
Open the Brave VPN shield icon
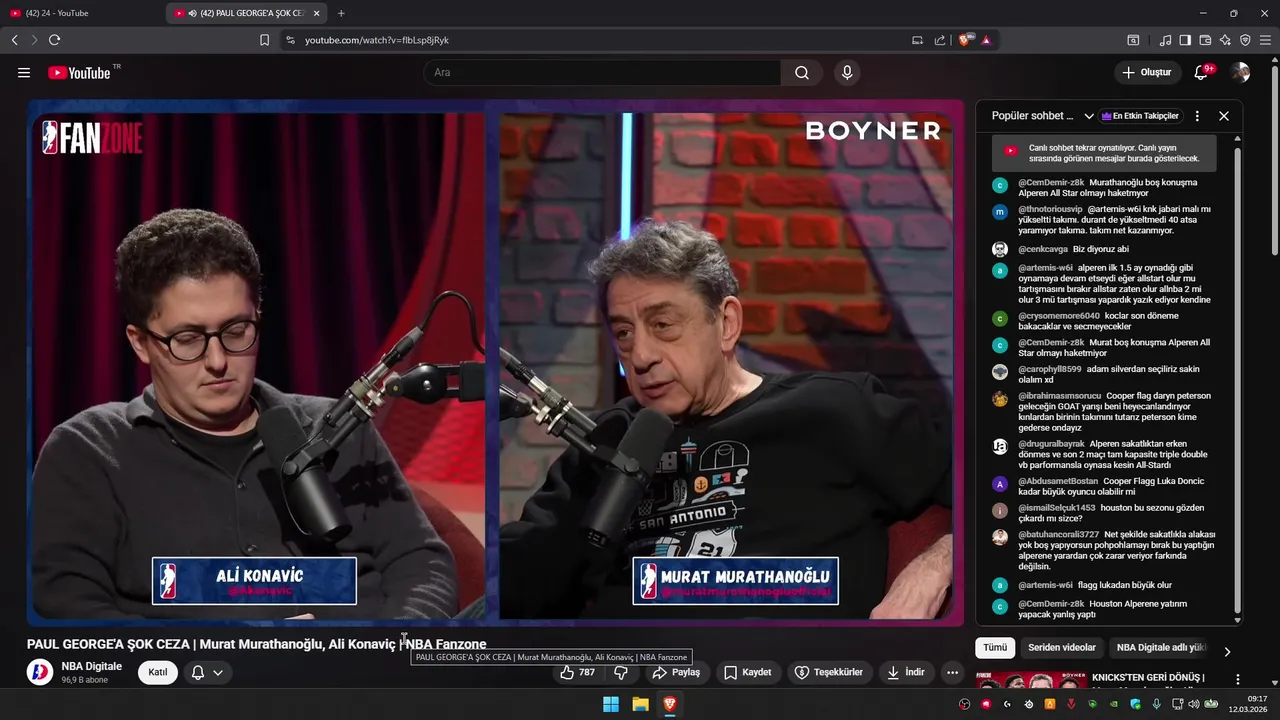[1245, 40]
